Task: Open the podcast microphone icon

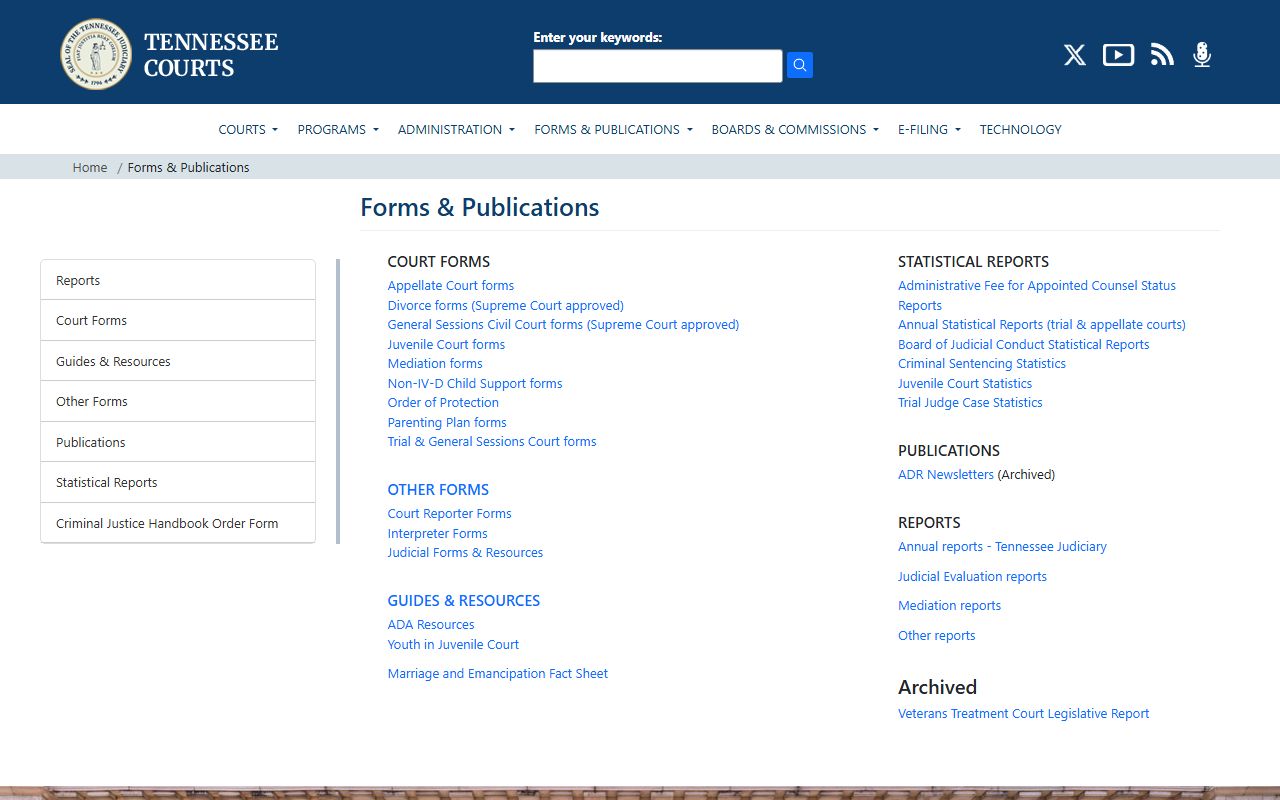Action: 1202,55
